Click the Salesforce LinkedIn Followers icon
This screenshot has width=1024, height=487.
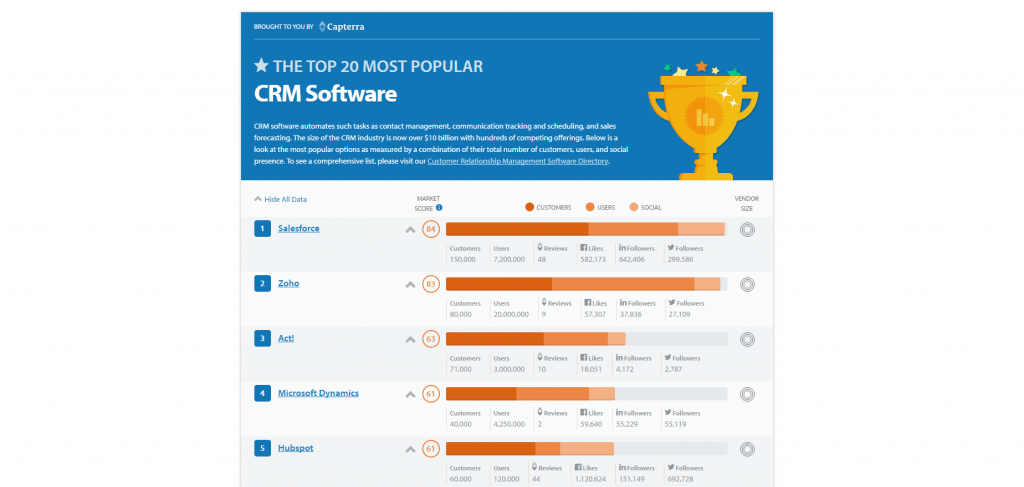click(x=622, y=248)
